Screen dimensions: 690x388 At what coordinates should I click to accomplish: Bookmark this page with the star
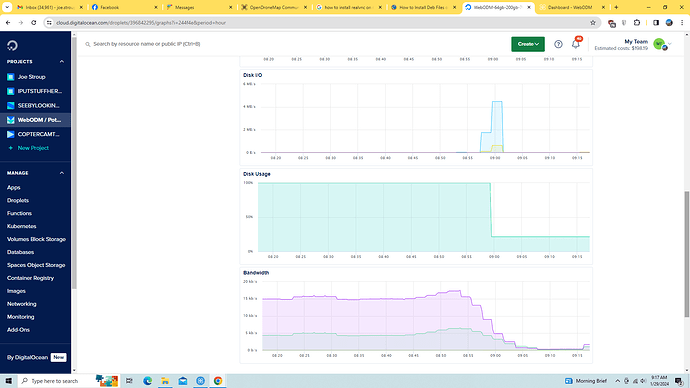[x=593, y=23]
